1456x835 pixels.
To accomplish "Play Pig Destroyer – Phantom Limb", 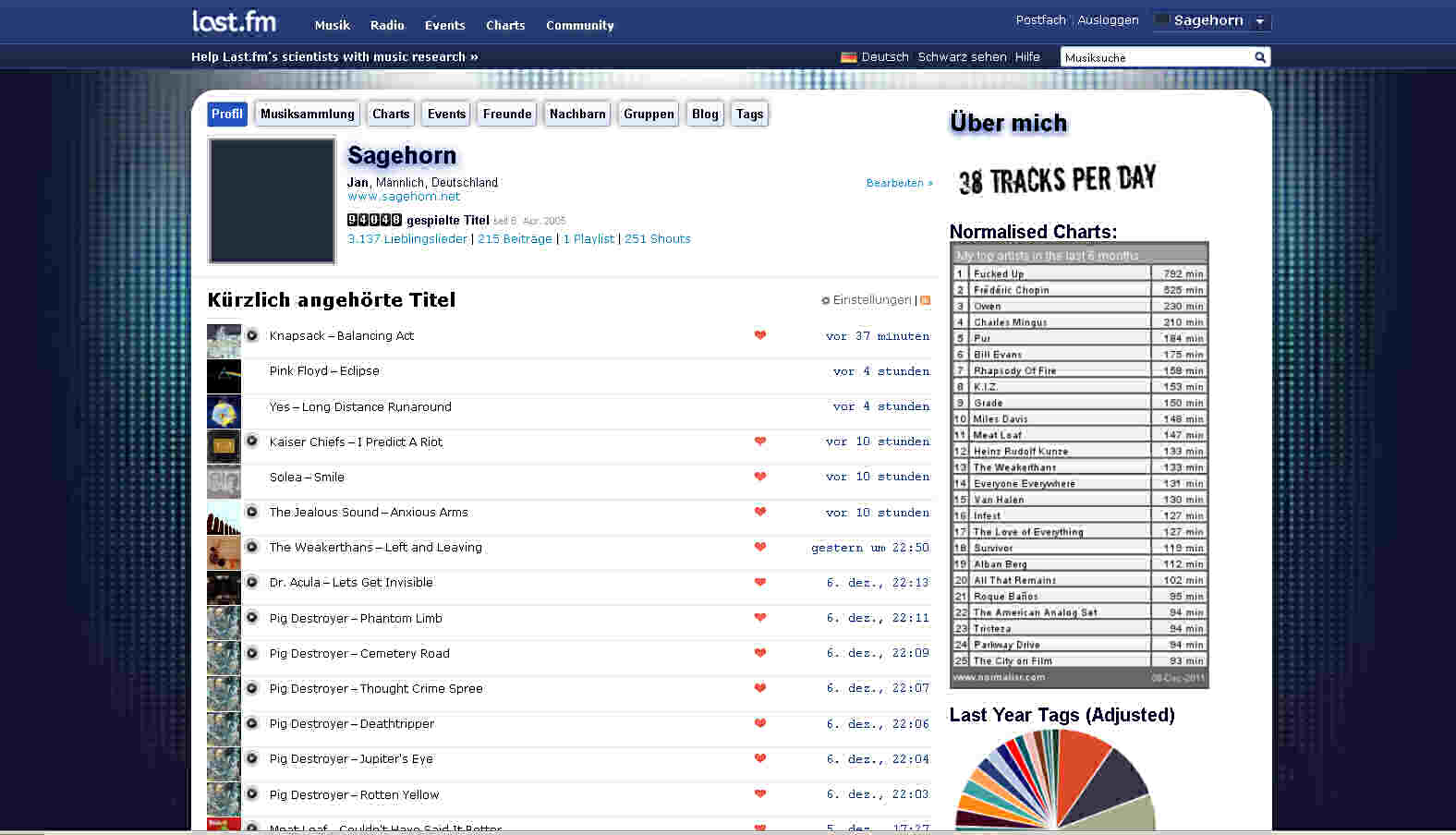I will [x=251, y=618].
